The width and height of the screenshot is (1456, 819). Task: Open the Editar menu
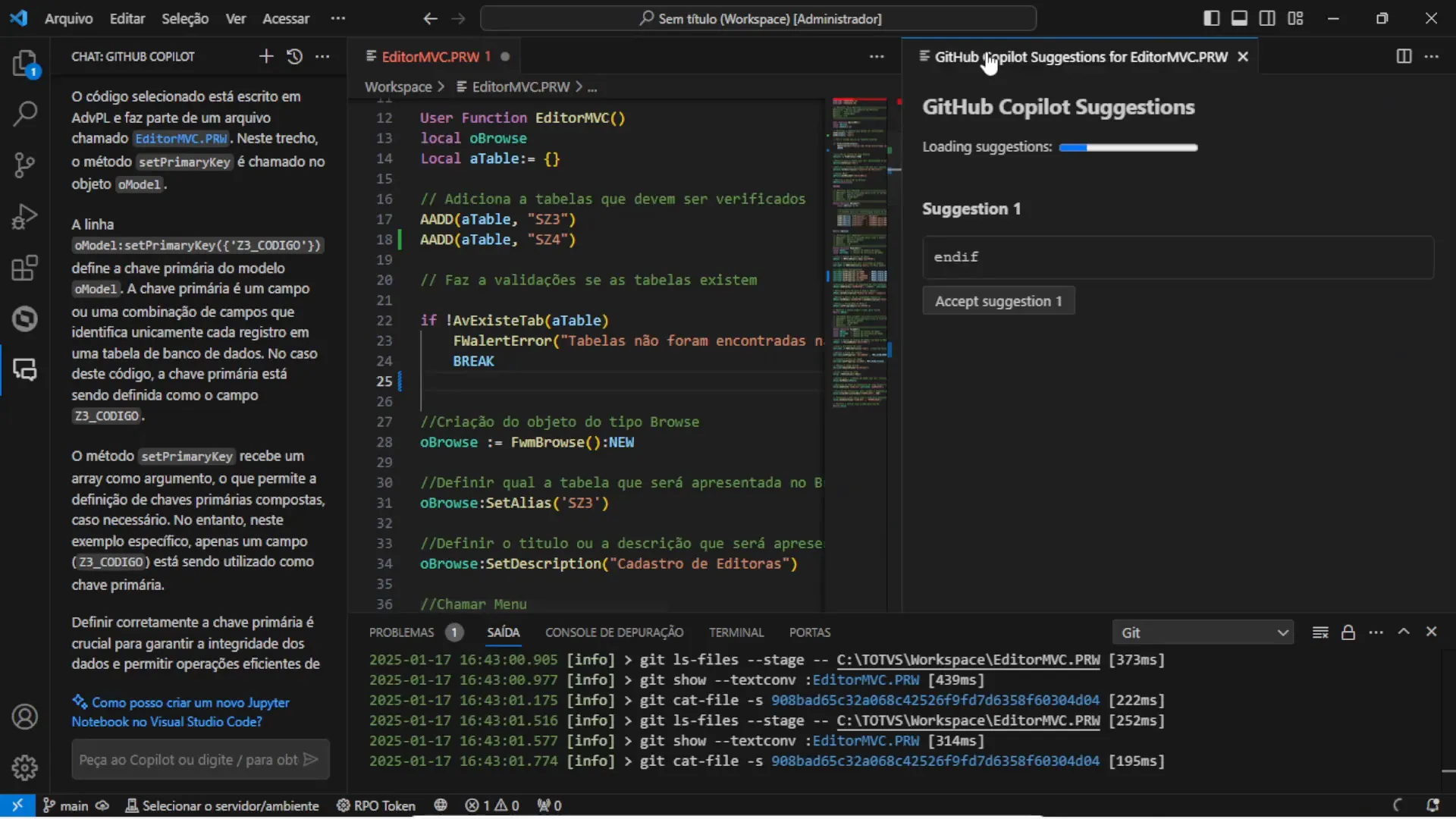(127, 18)
